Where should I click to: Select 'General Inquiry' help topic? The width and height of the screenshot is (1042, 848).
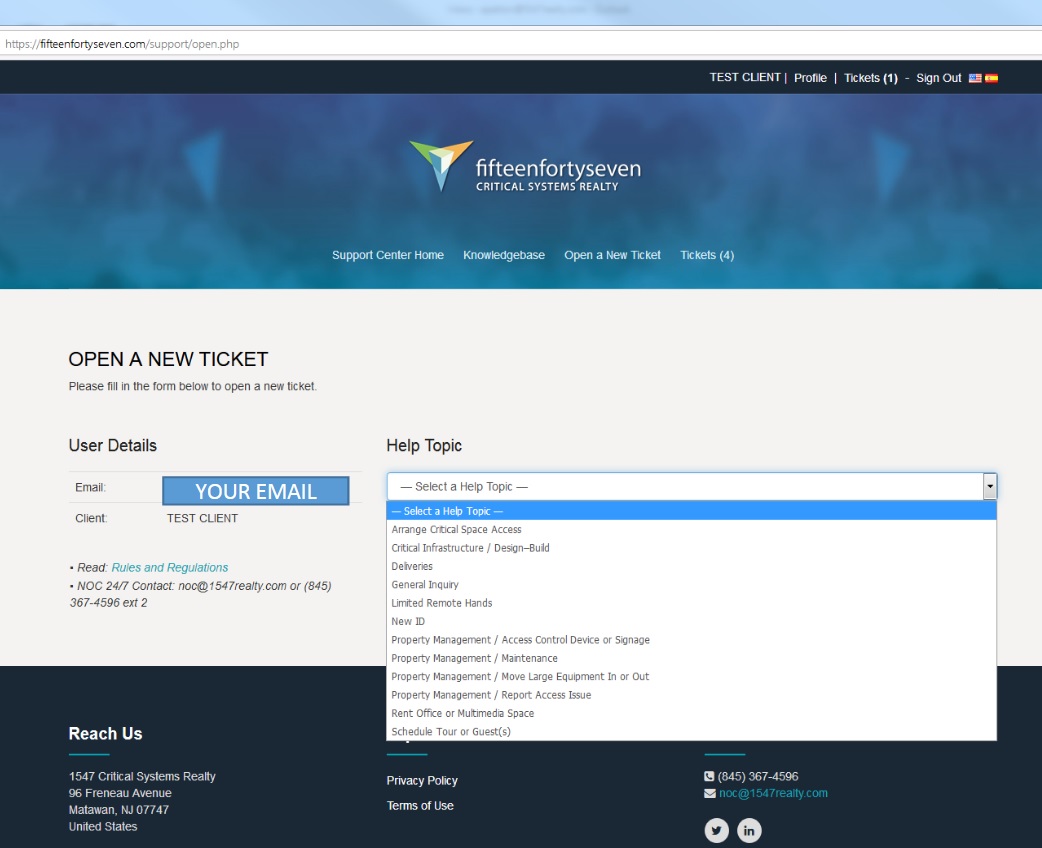(x=425, y=585)
